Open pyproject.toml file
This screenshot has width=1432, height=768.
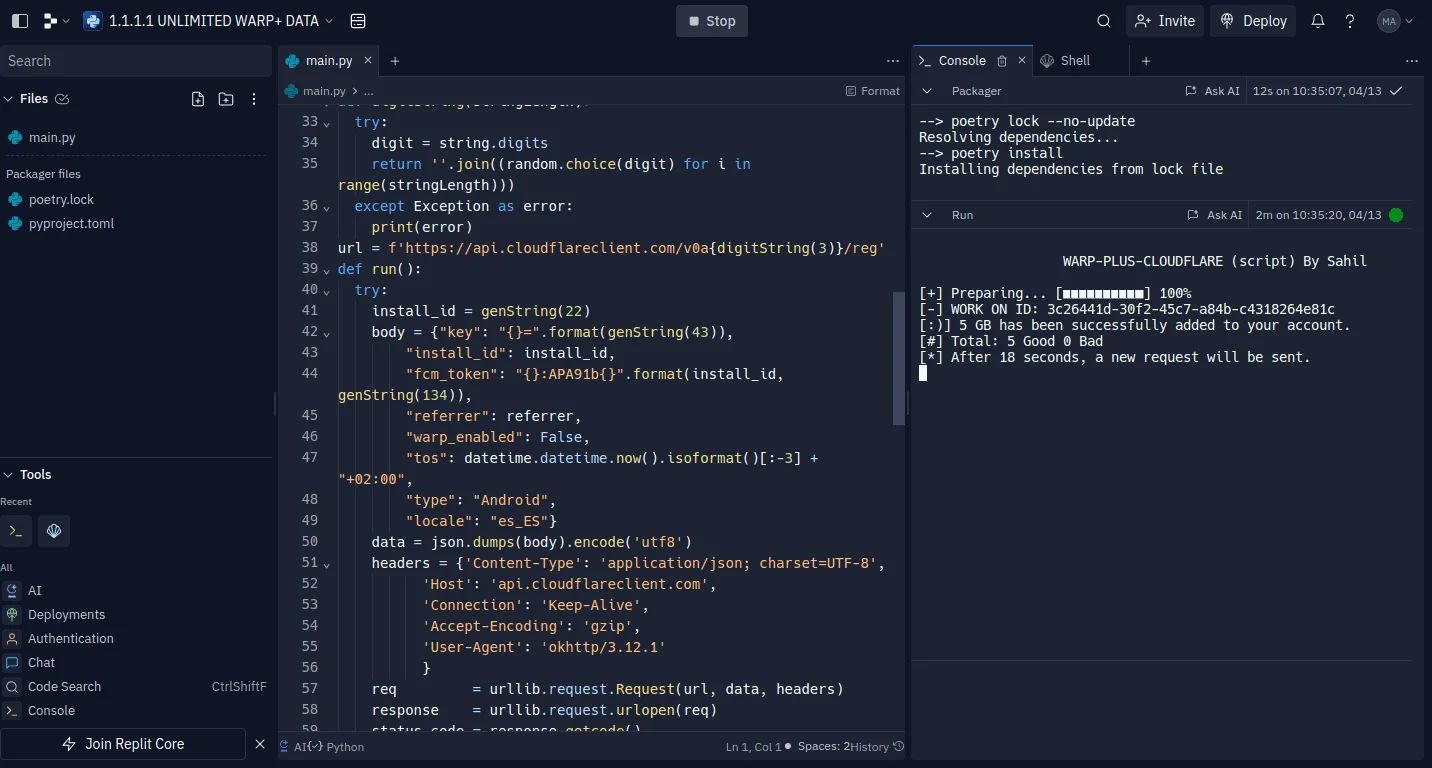click(x=136, y=224)
